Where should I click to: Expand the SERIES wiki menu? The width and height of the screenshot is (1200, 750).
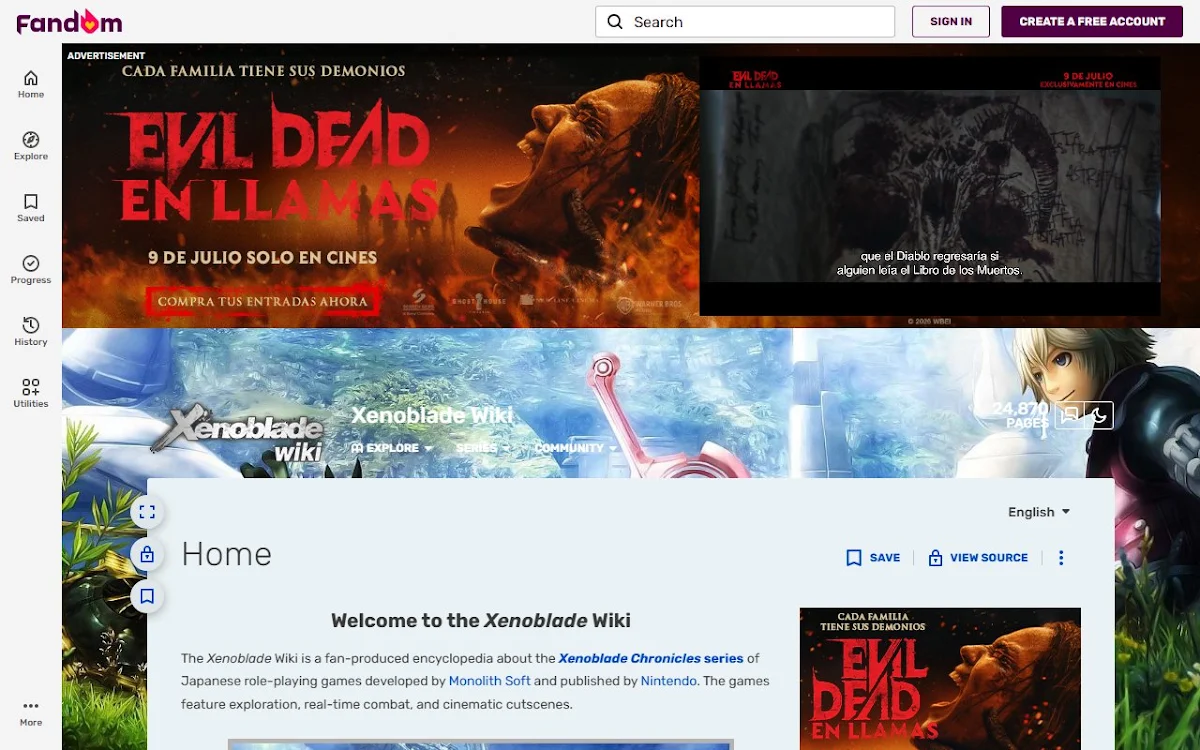pos(483,448)
